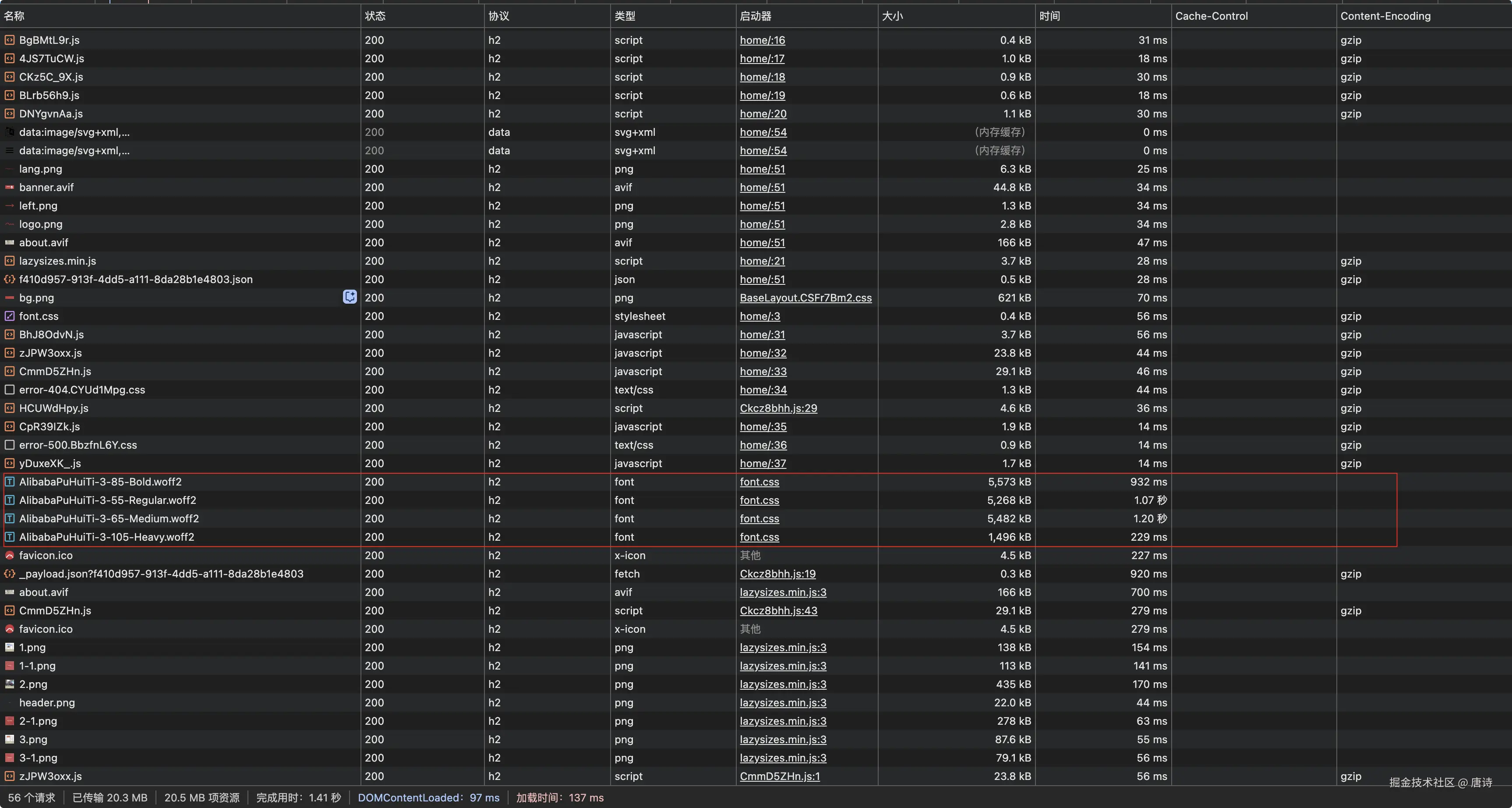This screenshot has height=808, width=1512.
Task: Select the AlibabaPuHuiTi-3-65-Medium.woff2 request row
Action: [109, 518]
